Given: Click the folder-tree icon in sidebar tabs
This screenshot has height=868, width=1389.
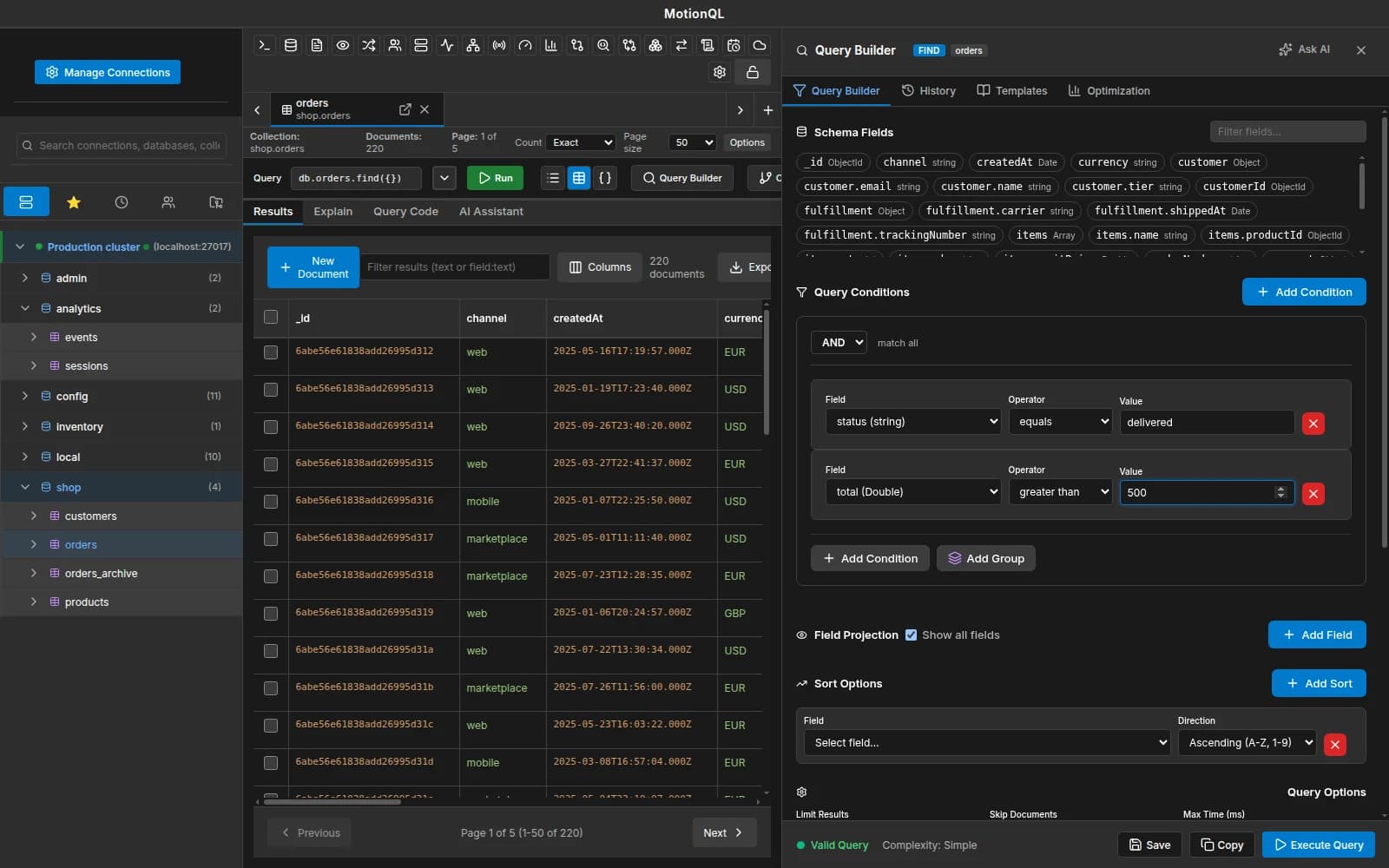Looking at the screenshot, I should point(216,202).
